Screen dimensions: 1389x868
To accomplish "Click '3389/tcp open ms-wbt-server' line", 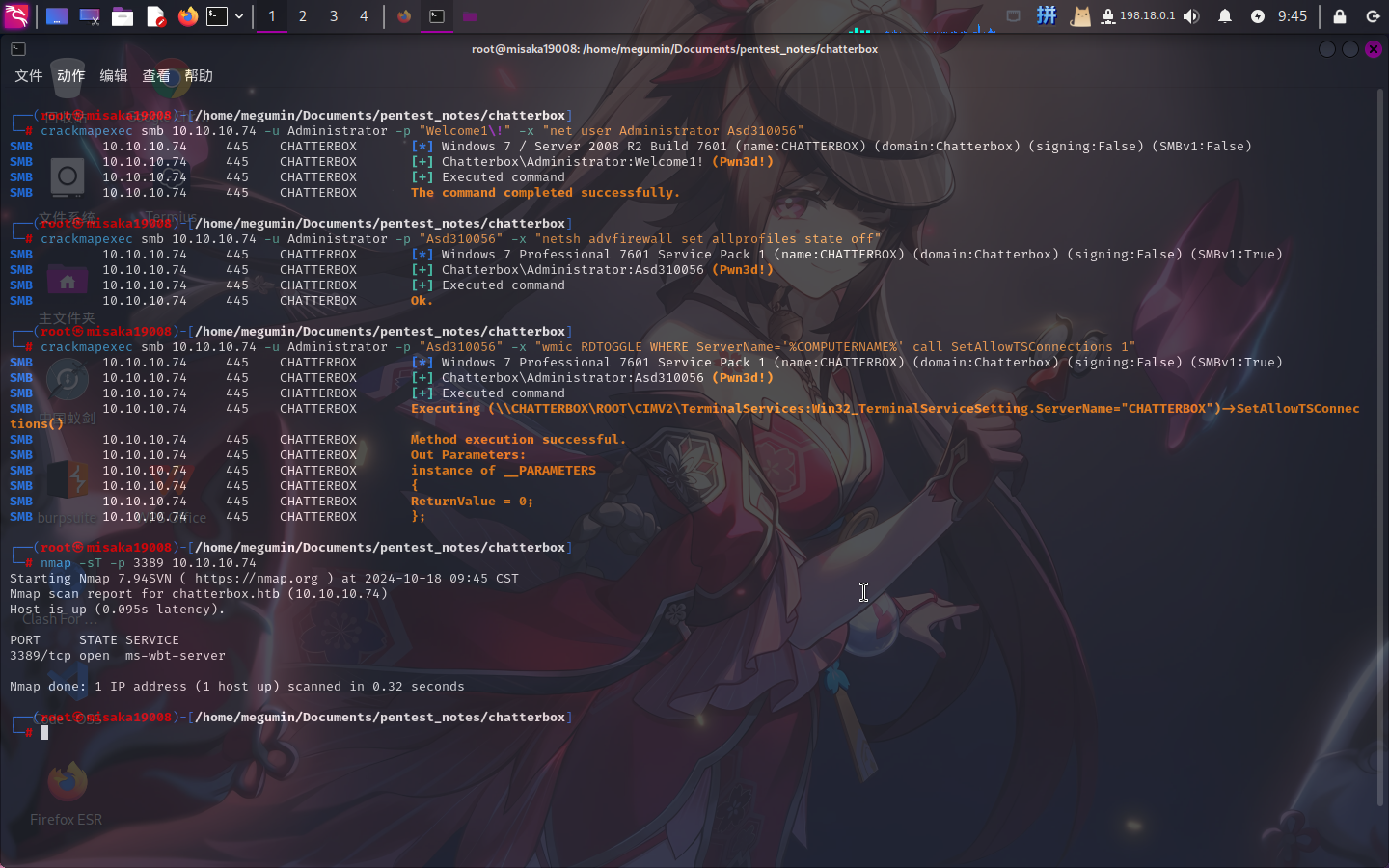I will point(118,656).
